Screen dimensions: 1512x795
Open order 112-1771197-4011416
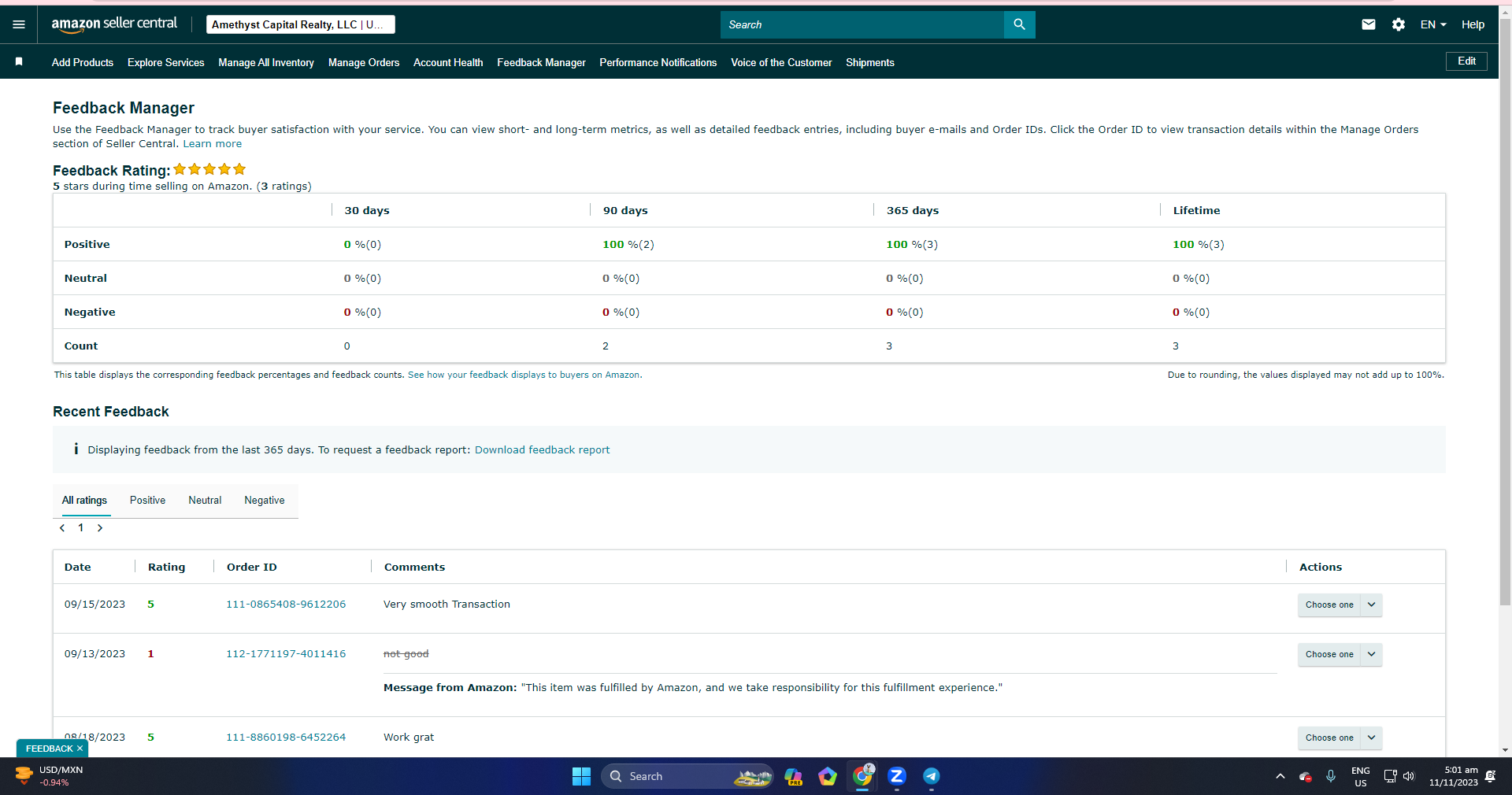(x=286, y=654)
